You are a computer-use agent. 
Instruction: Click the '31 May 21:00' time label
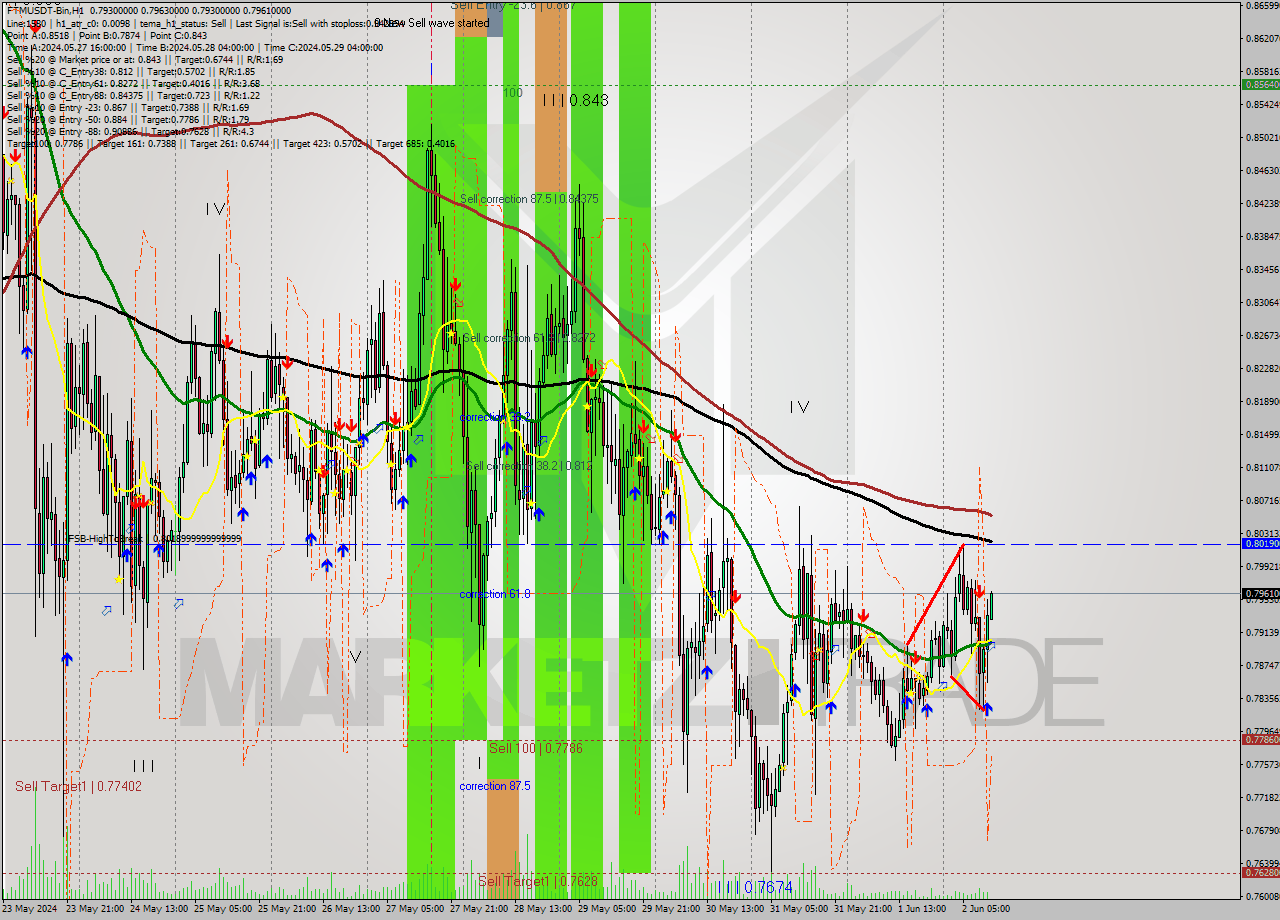[x=865, y=909]
